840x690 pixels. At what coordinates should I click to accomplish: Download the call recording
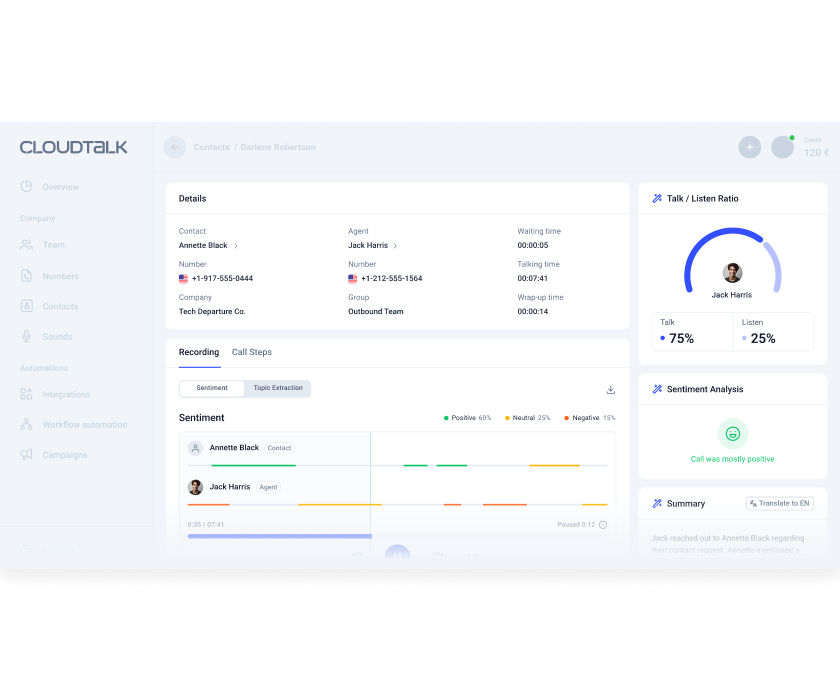pyautogui.click(x=610, y=389)
